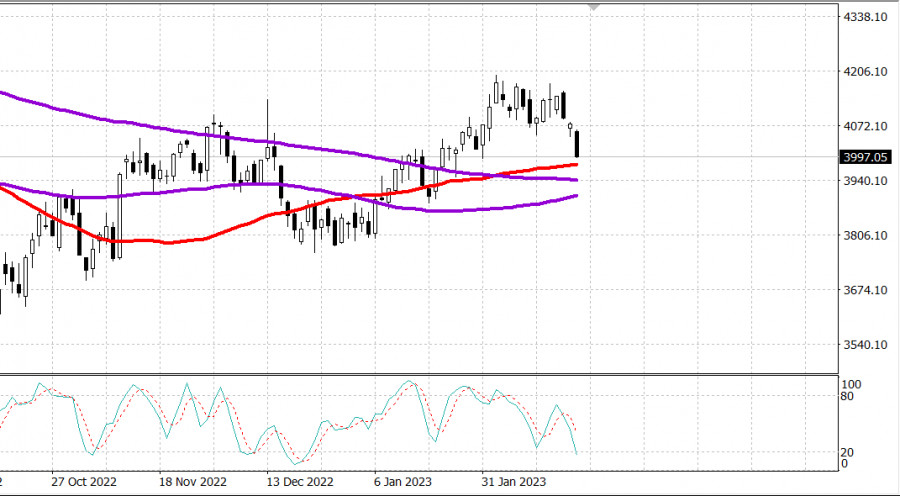900x496 pixels.
Task: Click the gray chart shift triangle marker
Action: [595, 7]
